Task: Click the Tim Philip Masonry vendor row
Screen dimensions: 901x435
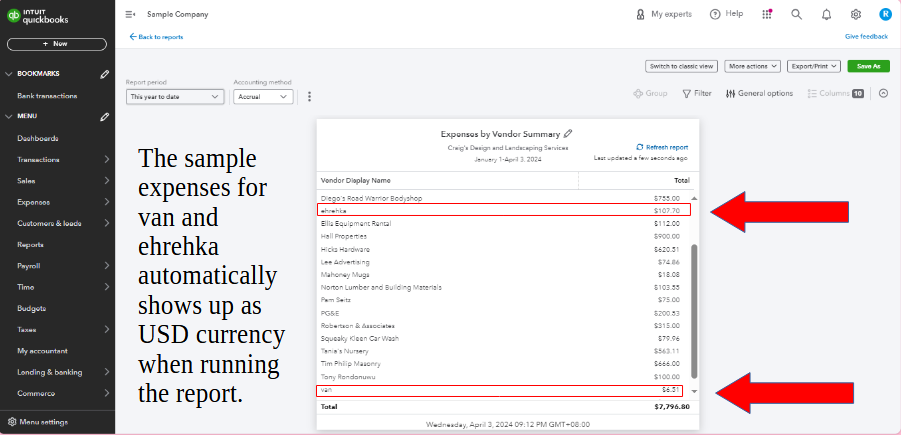Action: tap(504, 364)
